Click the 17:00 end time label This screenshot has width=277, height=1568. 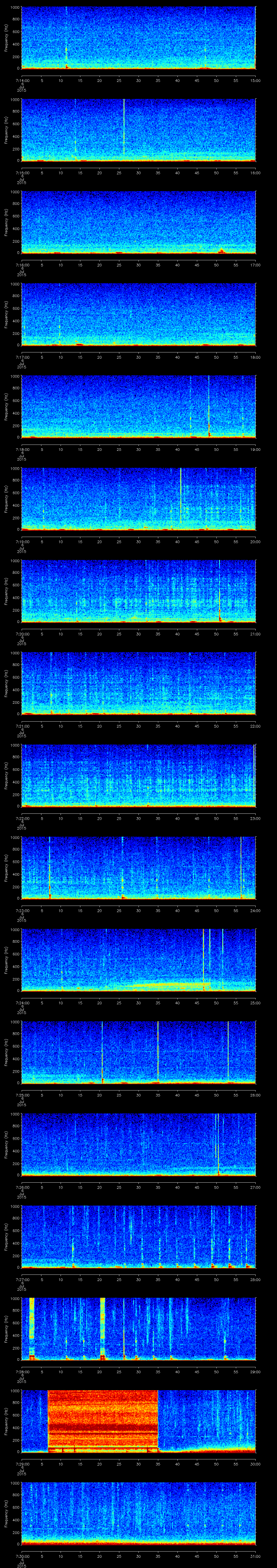click(x=256, y=265)
